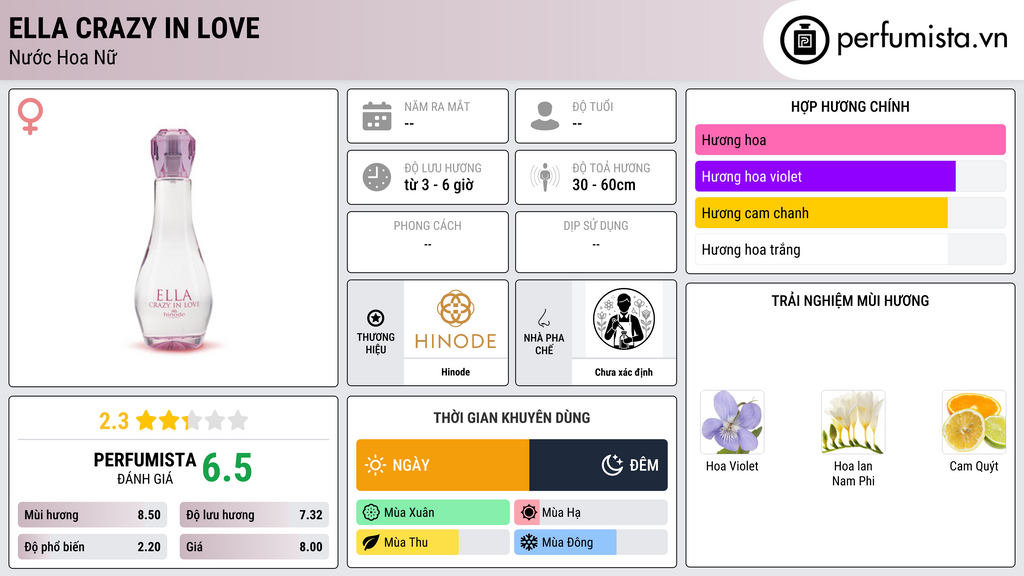This screenshot has width=1024, height=576.
Task: Select the Hương hoa trắng accord bar
Action: [850, 249]
